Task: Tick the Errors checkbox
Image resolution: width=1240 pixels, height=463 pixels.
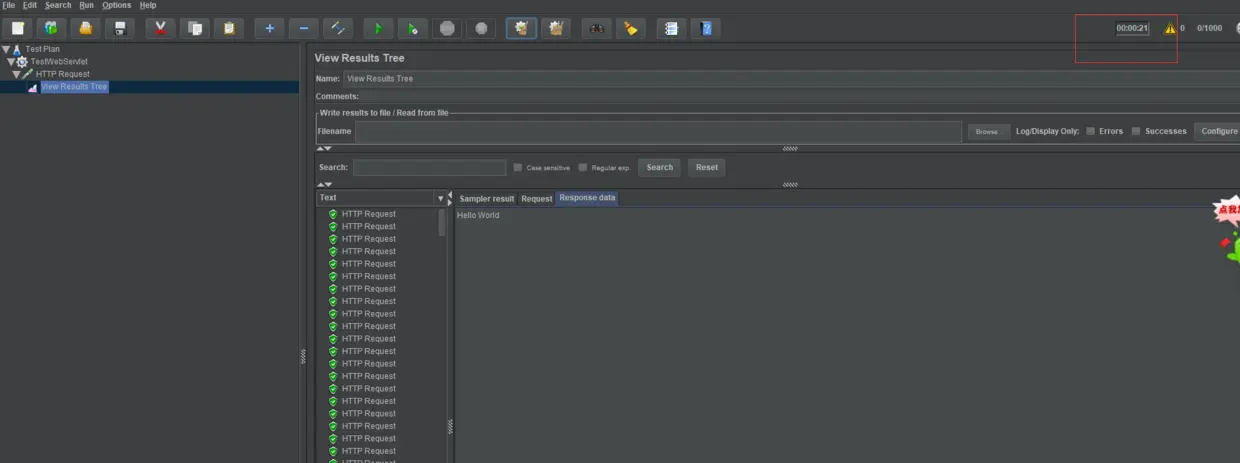Action: 1091,131
